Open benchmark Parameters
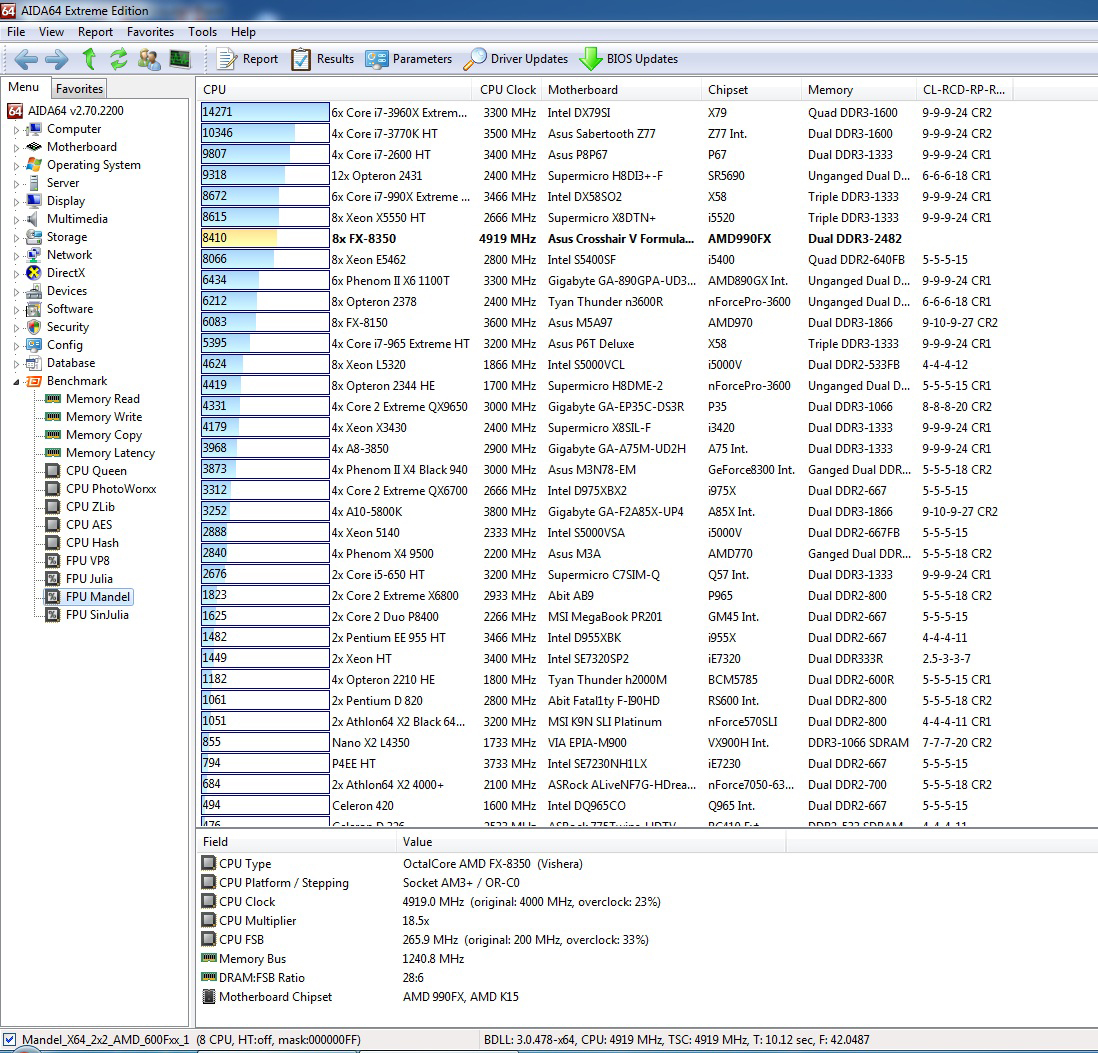Viewport: 1098px width, 1053px height. pos(409,60)
